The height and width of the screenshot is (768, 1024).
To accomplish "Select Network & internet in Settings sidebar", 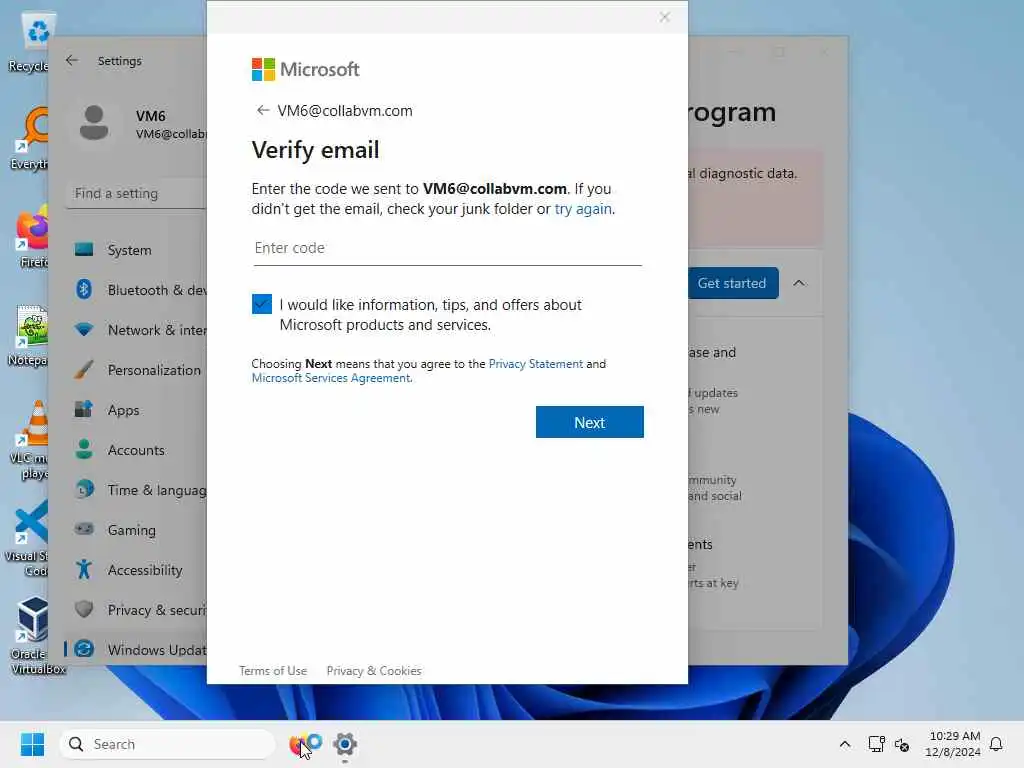I will tap(138, 330).
